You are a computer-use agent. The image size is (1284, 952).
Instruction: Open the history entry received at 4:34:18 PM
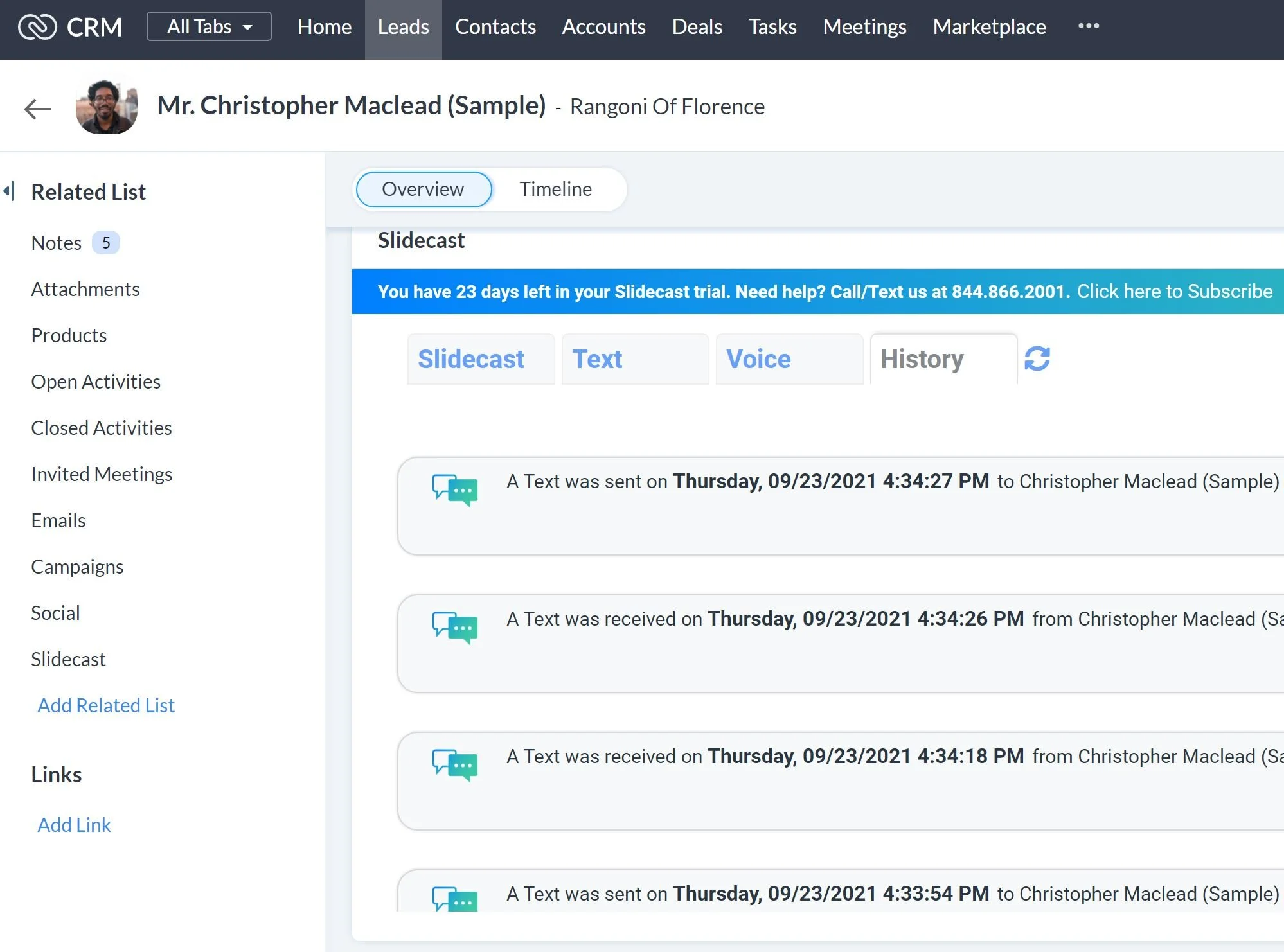(841, 781)
